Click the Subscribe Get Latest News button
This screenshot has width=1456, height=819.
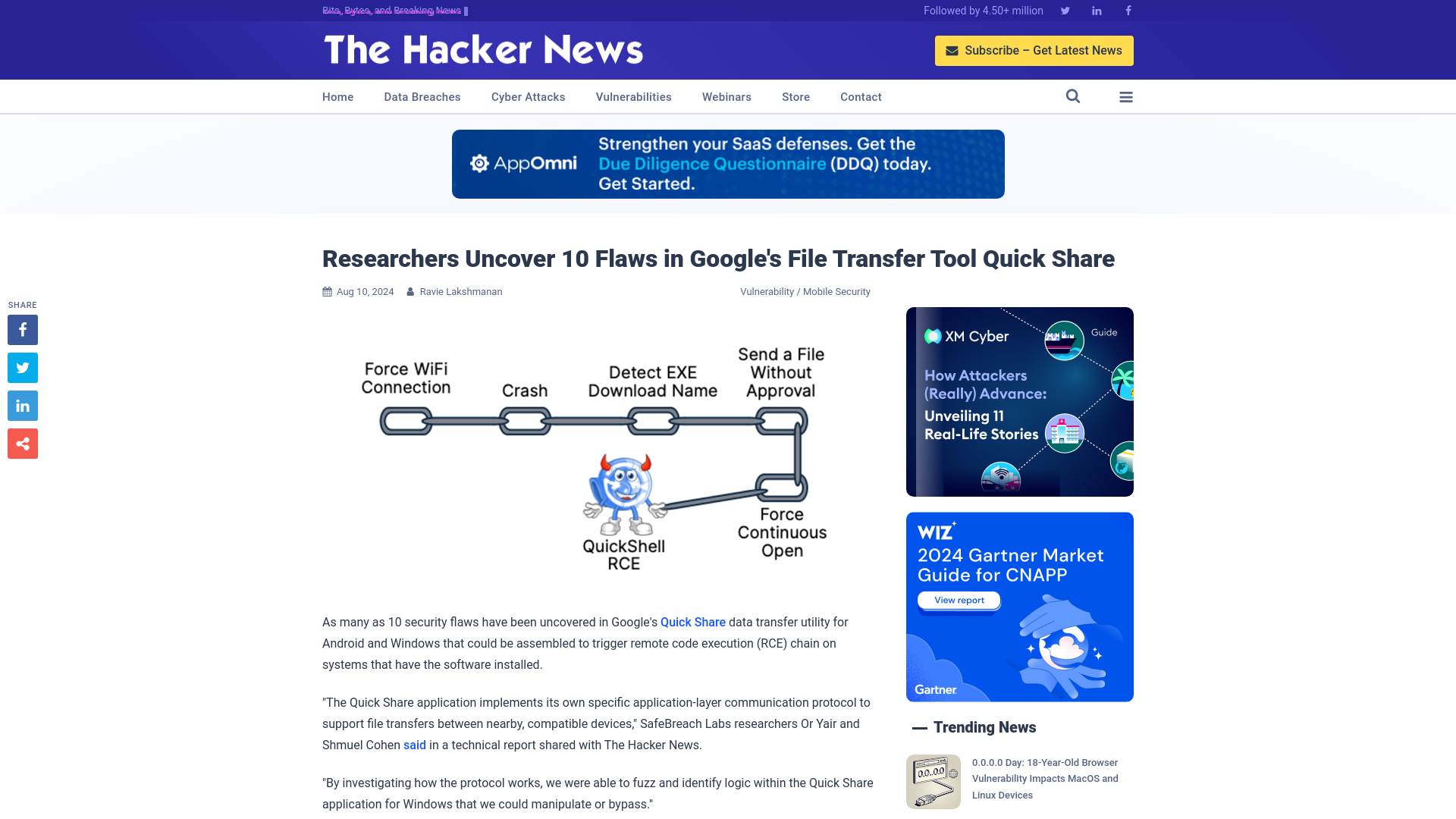[x=1034, y=50]
